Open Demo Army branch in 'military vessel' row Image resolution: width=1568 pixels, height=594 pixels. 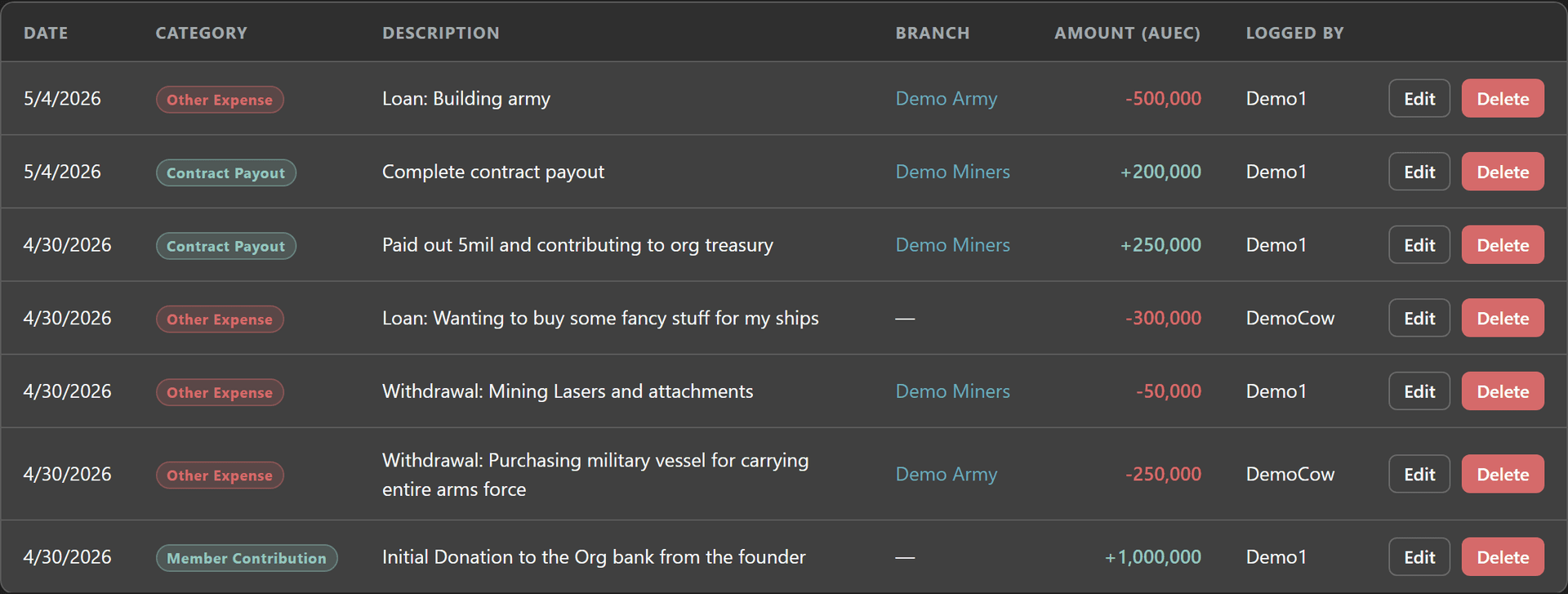point(946,475)
